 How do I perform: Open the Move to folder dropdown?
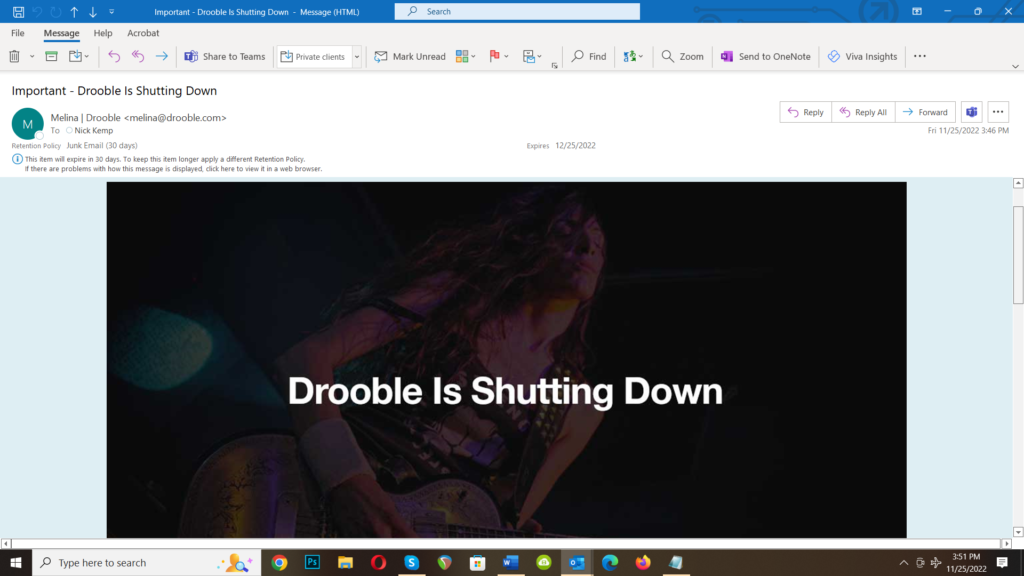click(79, 56)
